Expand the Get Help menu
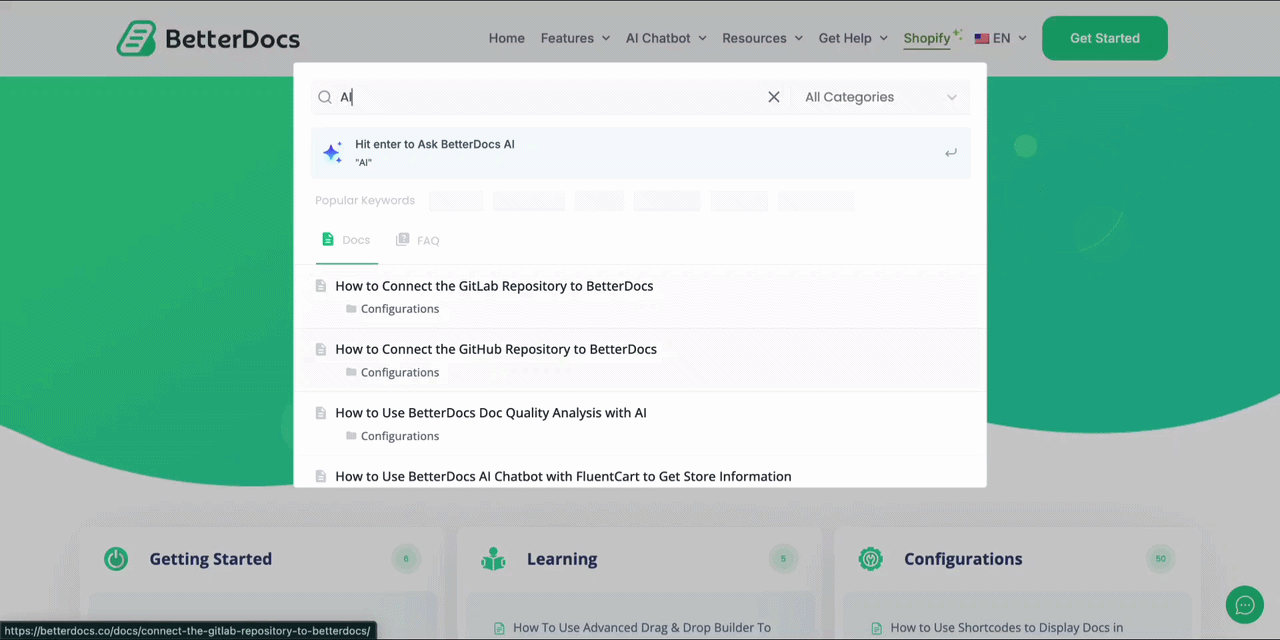Image resolution: width=1280 pixels, height=640 pixels. (853, 38)
